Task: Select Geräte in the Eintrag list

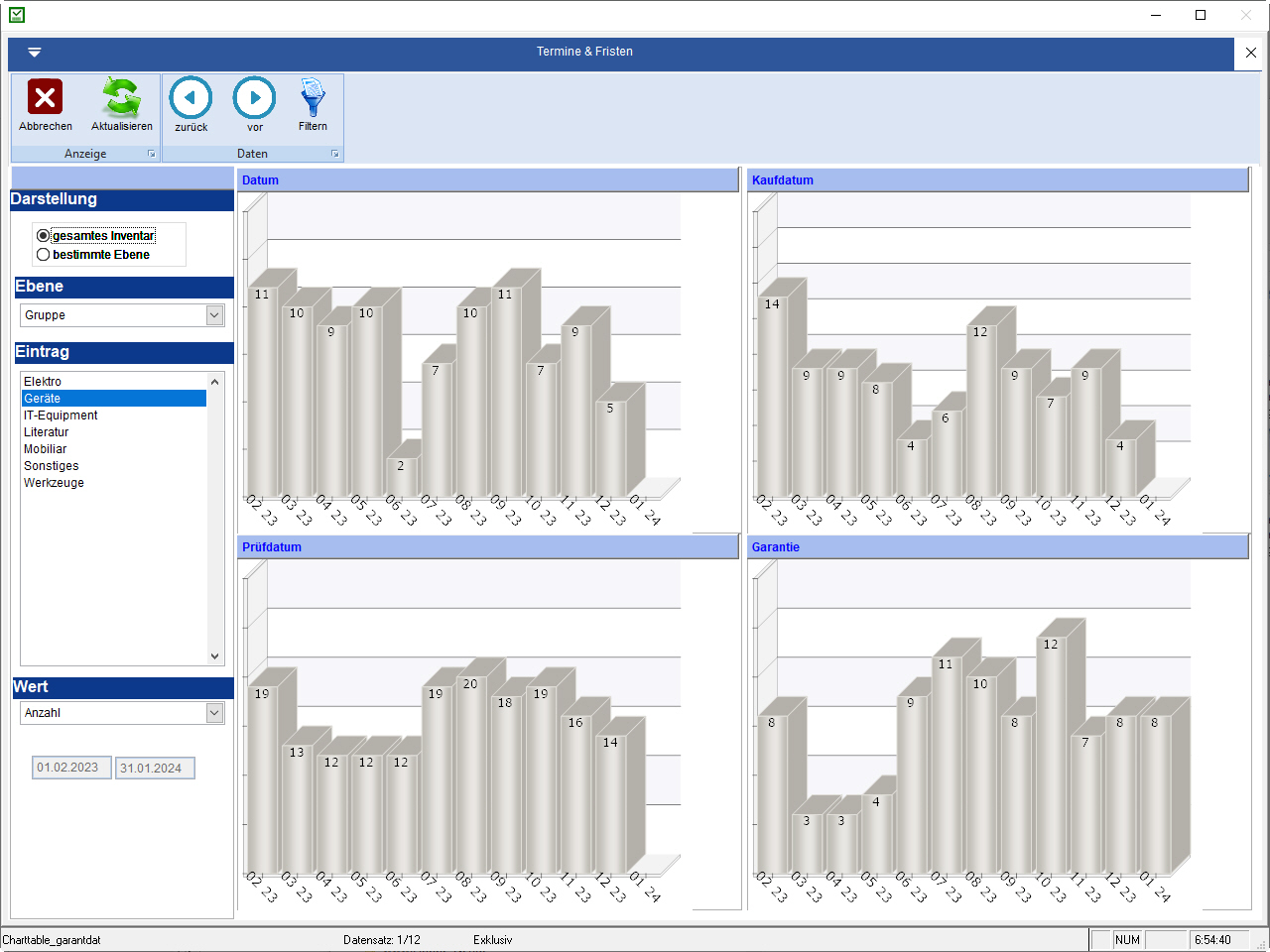Action: click(x=114, y=399)
